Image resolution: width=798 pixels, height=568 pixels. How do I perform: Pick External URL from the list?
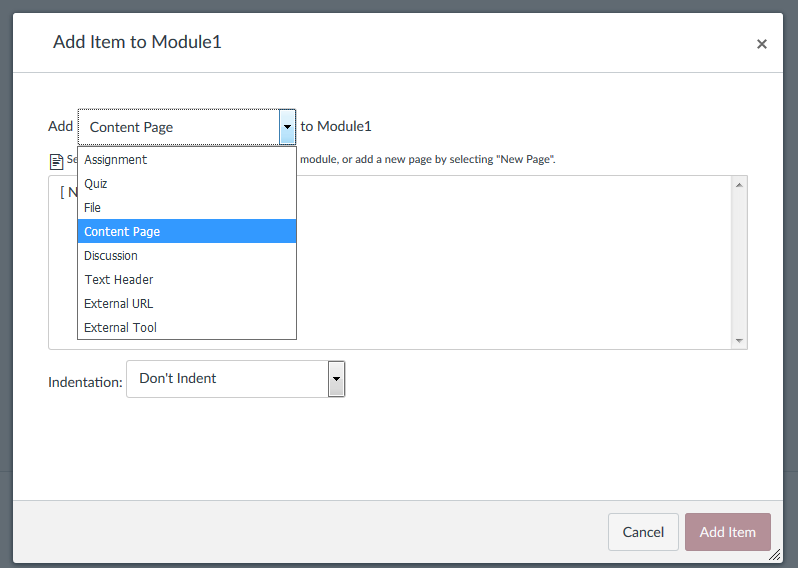(119, 304)
